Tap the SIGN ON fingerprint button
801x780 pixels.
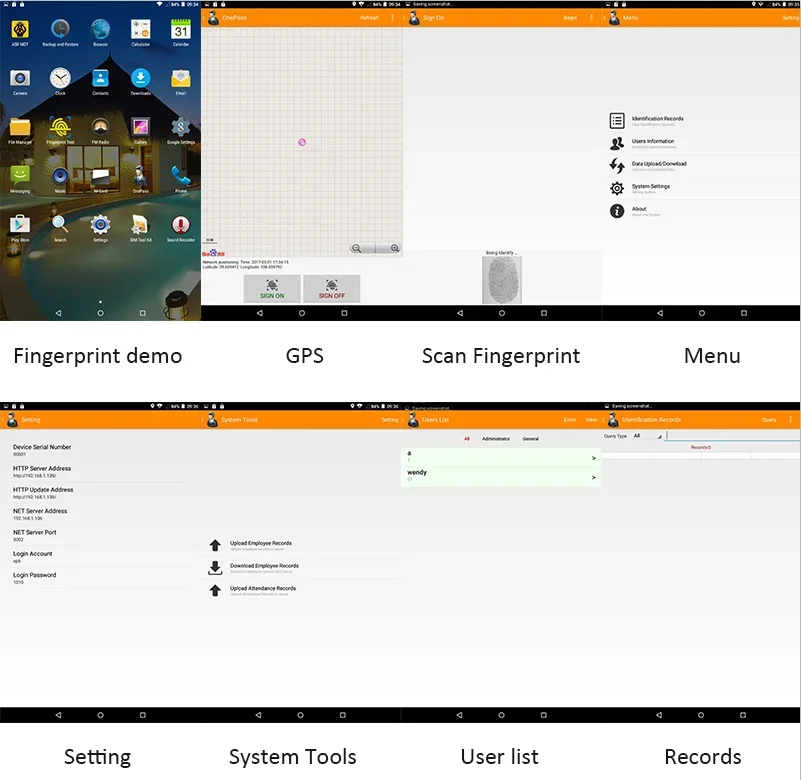[272, 289]
